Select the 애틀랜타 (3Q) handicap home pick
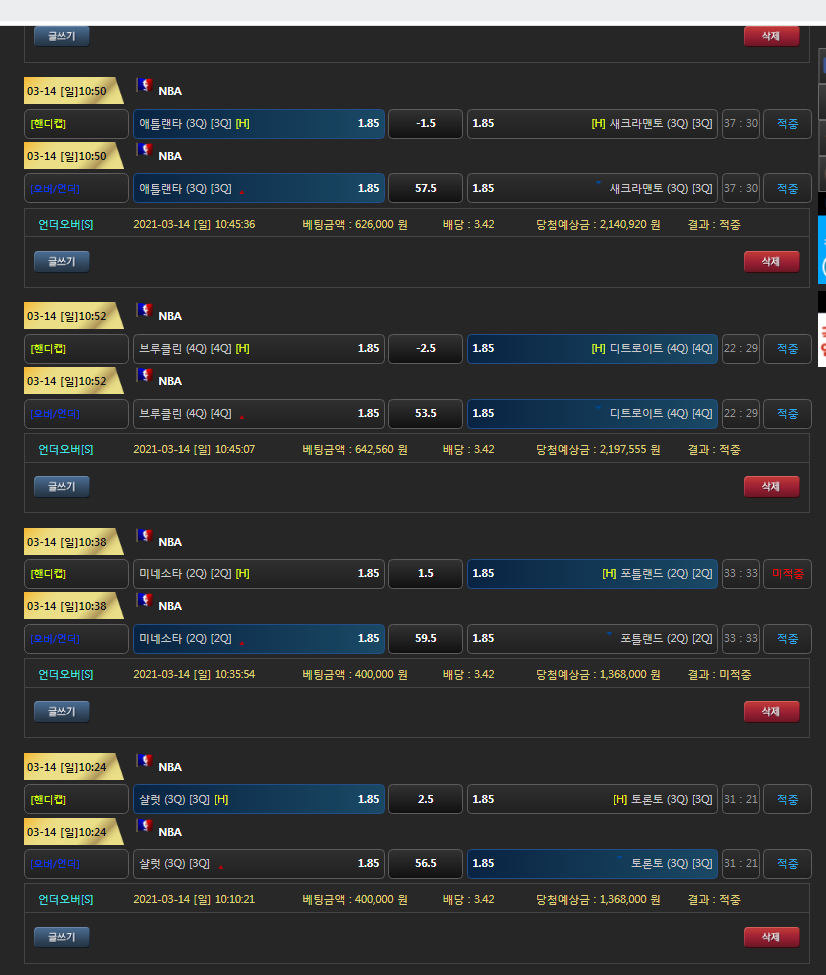 (x=259, y=124)
